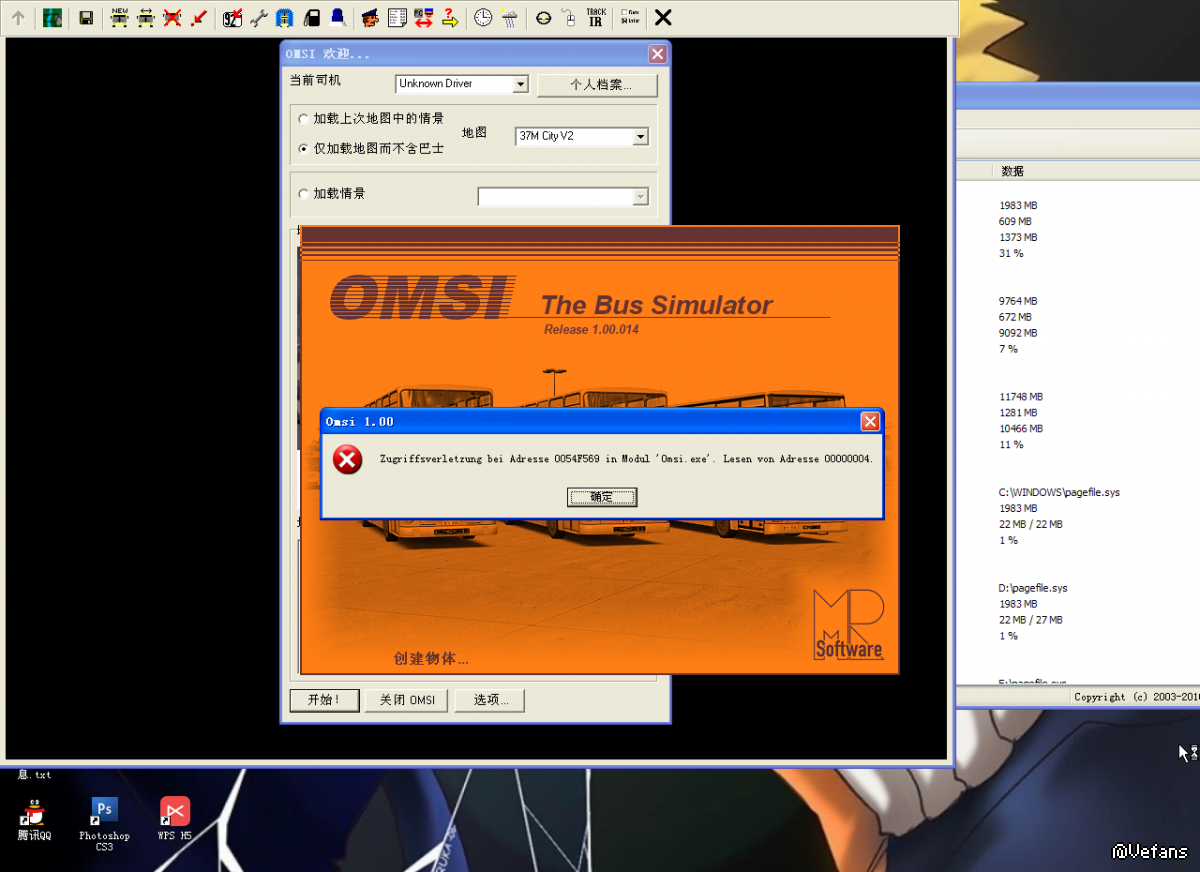Click the driver face icon

(370, 17)
